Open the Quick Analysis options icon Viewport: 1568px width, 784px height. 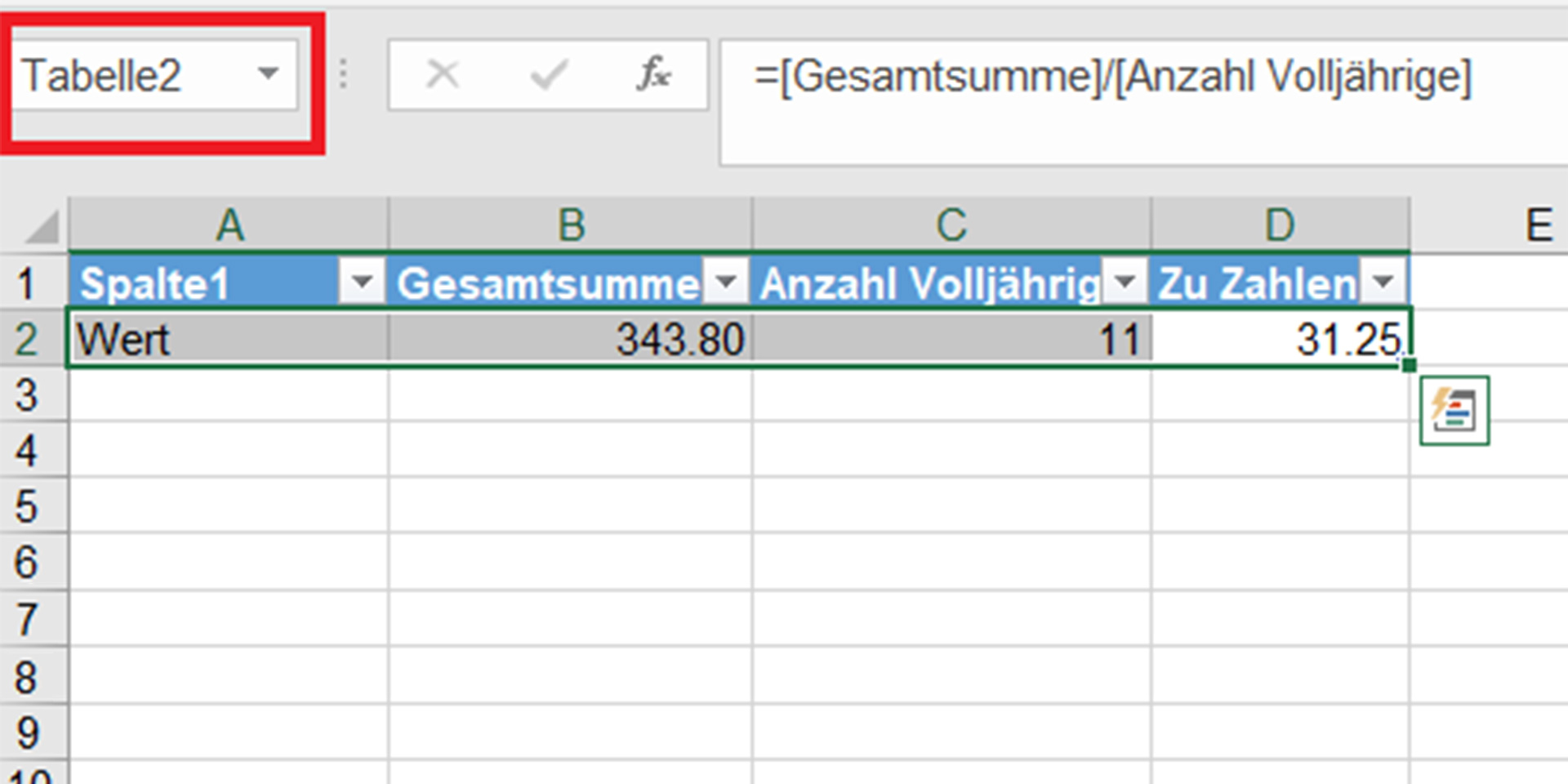[1454, 411]
